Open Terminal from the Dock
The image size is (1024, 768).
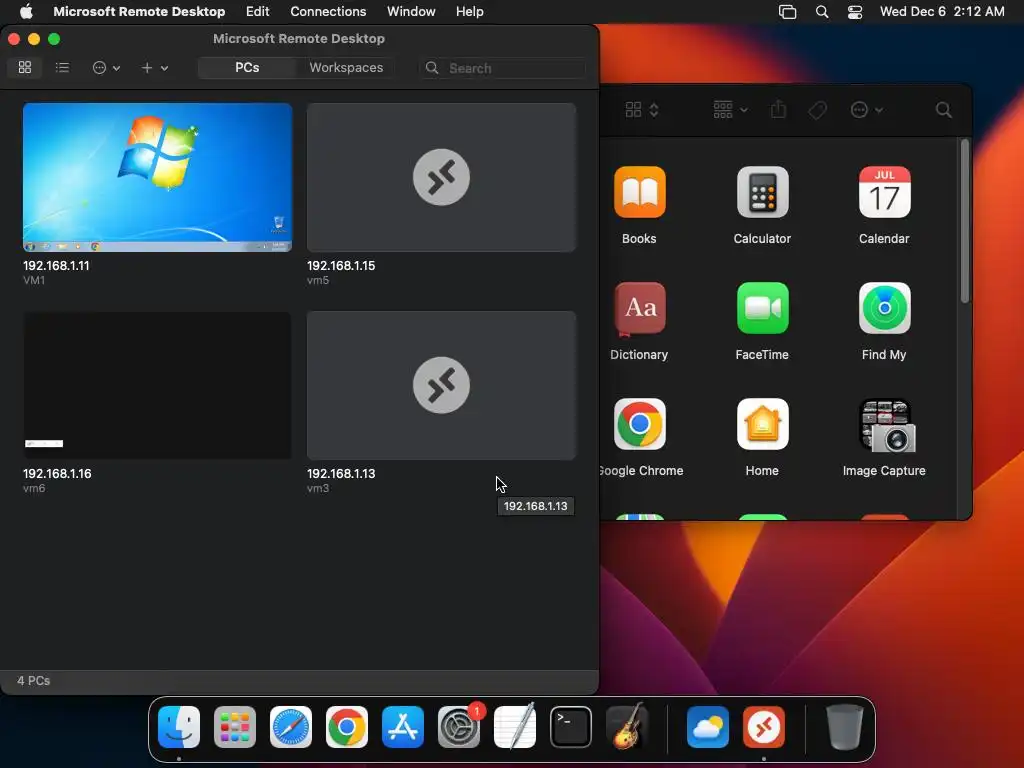click(571, 727)
